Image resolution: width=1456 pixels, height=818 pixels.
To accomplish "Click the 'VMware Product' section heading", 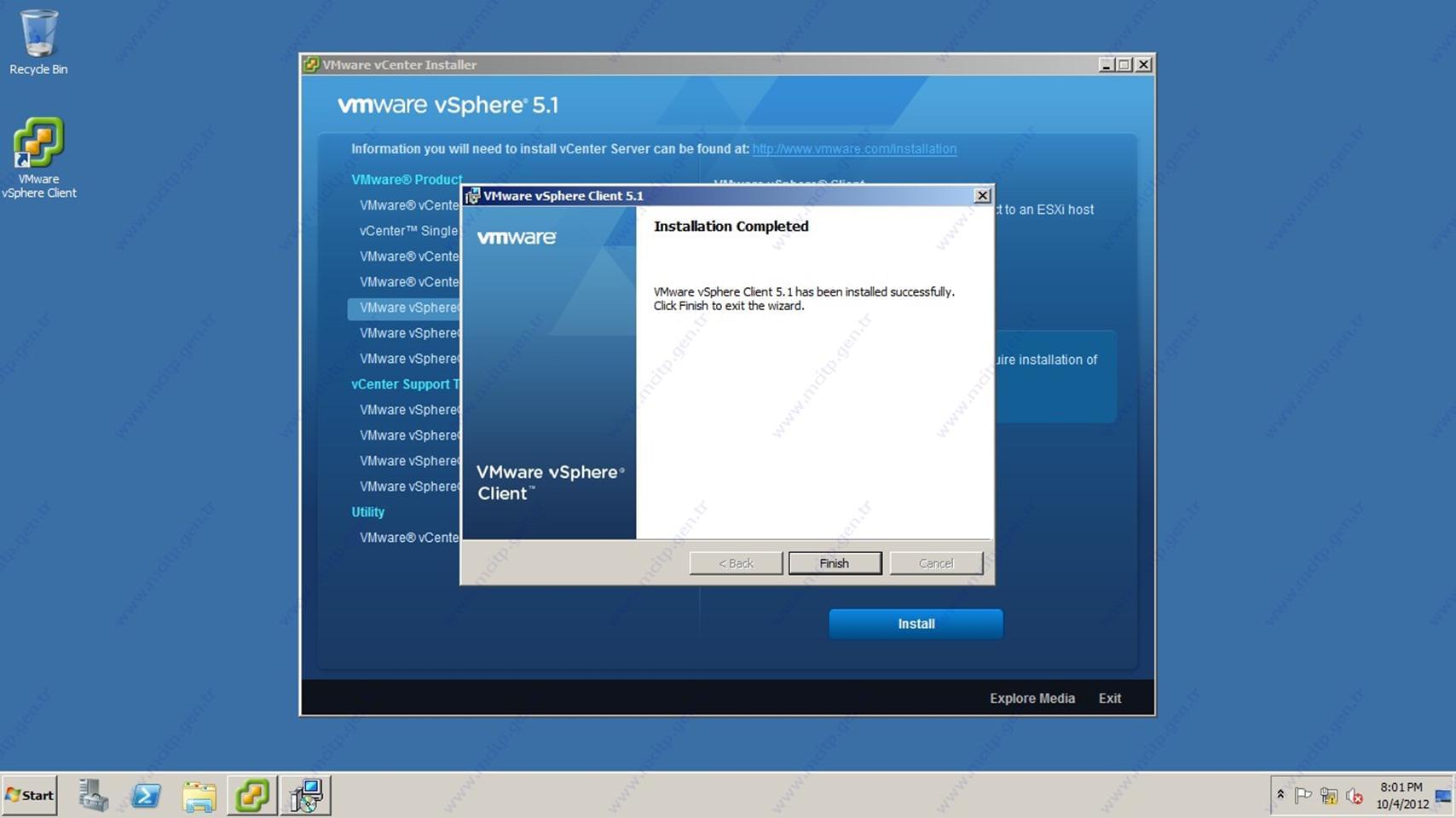I will 407,180.
